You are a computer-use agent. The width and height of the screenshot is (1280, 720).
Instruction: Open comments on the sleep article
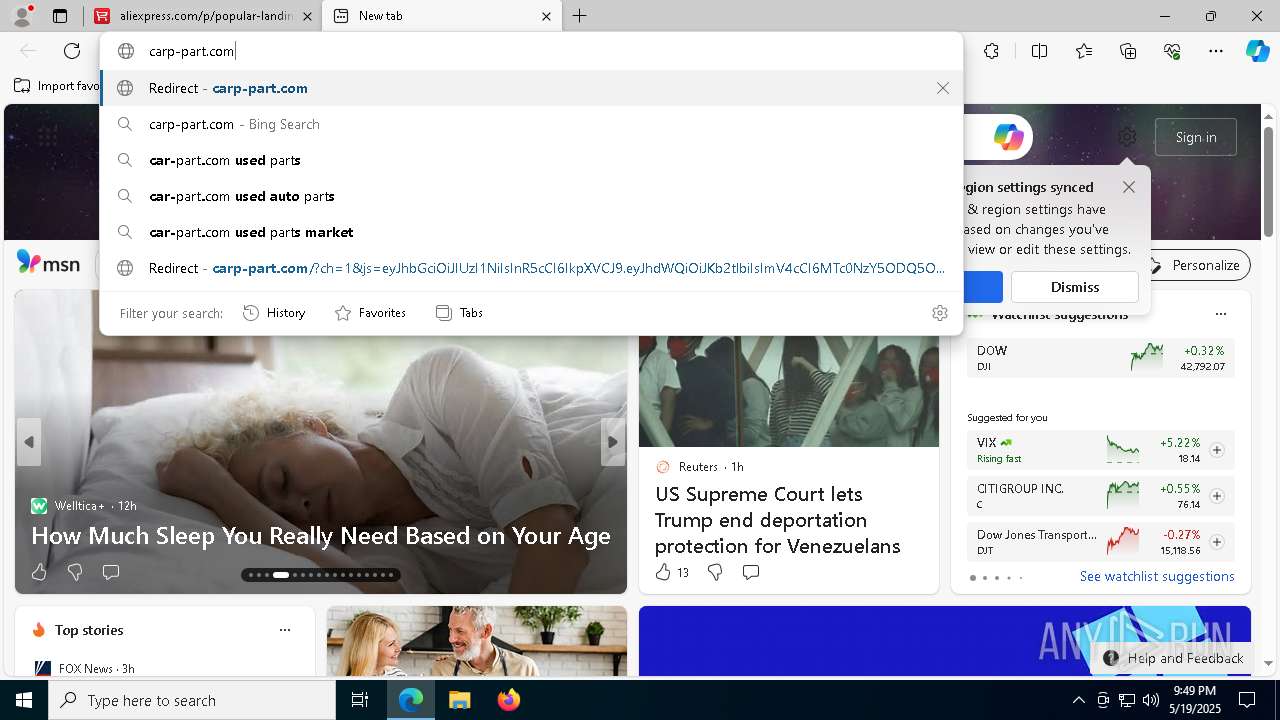111,572
